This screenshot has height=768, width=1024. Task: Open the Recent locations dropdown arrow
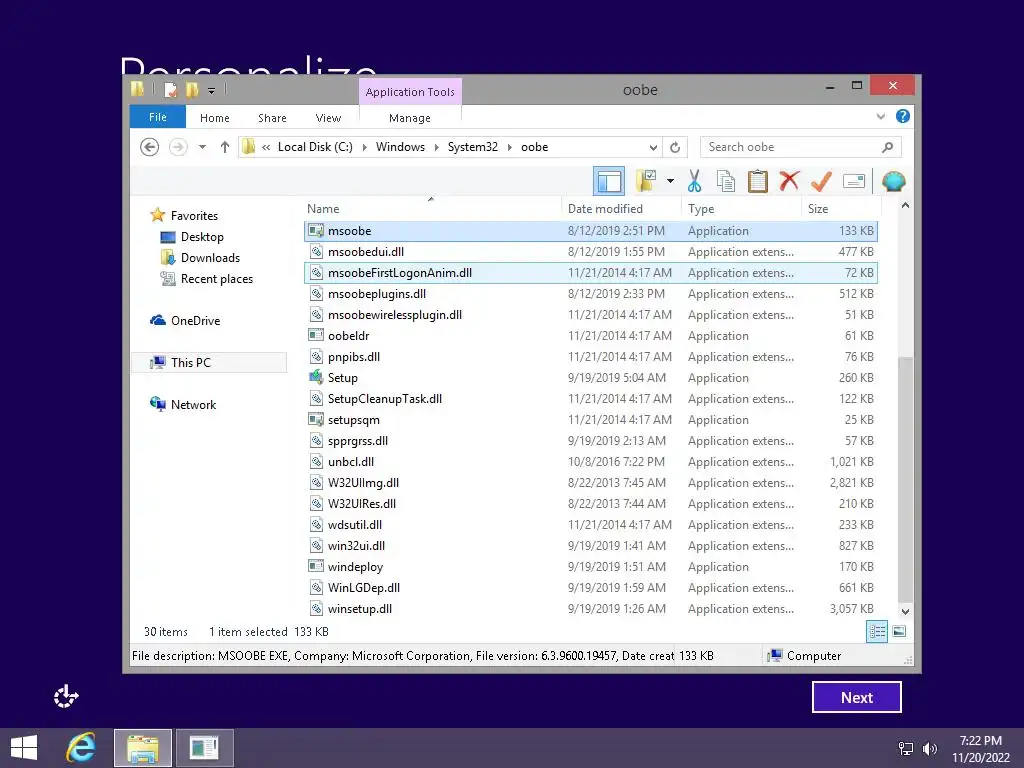(x=202, y=147)
